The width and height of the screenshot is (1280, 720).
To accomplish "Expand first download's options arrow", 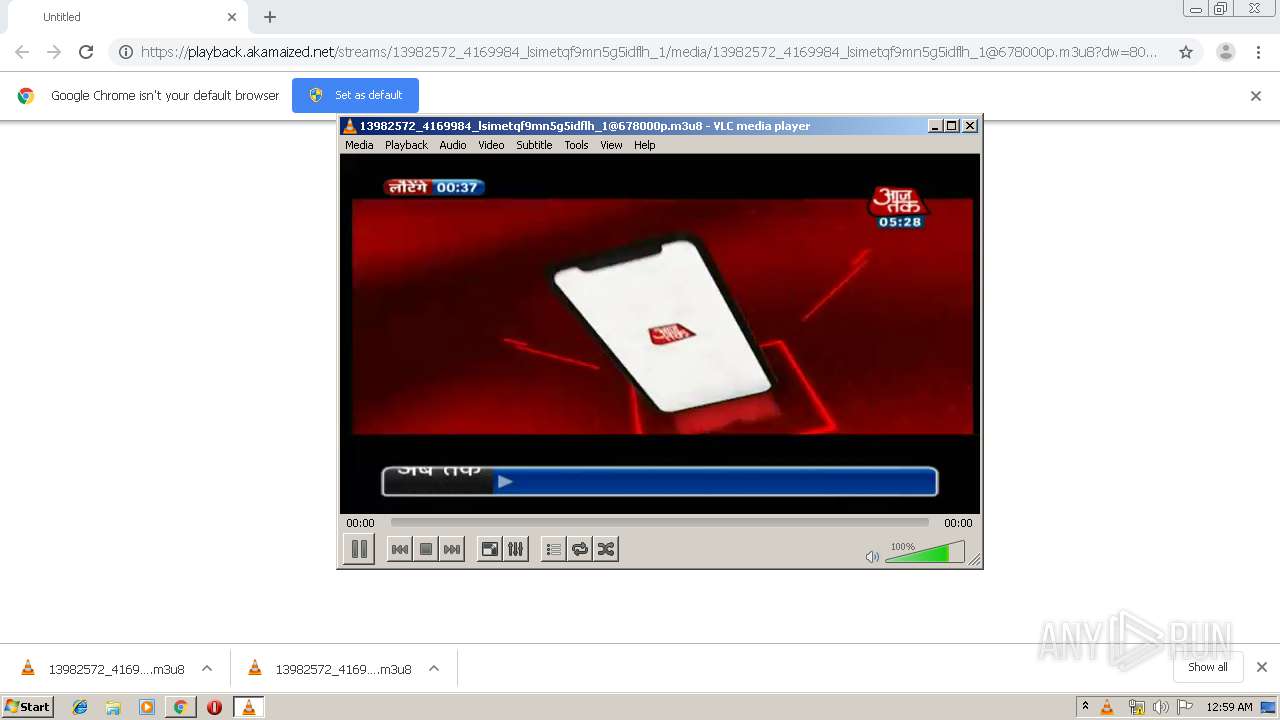I will pyautogui.click(x=207, y=669).
